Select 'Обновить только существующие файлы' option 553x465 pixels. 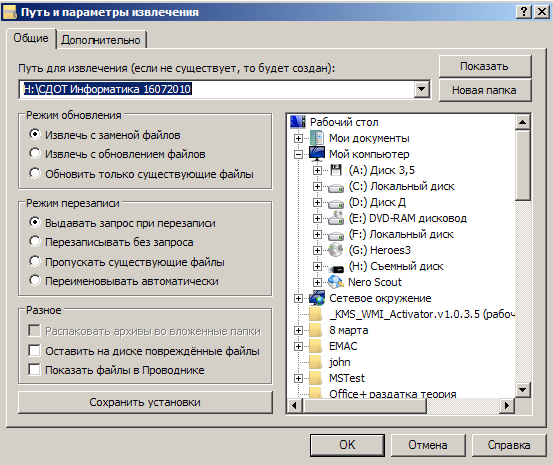(x=35, y=173)
